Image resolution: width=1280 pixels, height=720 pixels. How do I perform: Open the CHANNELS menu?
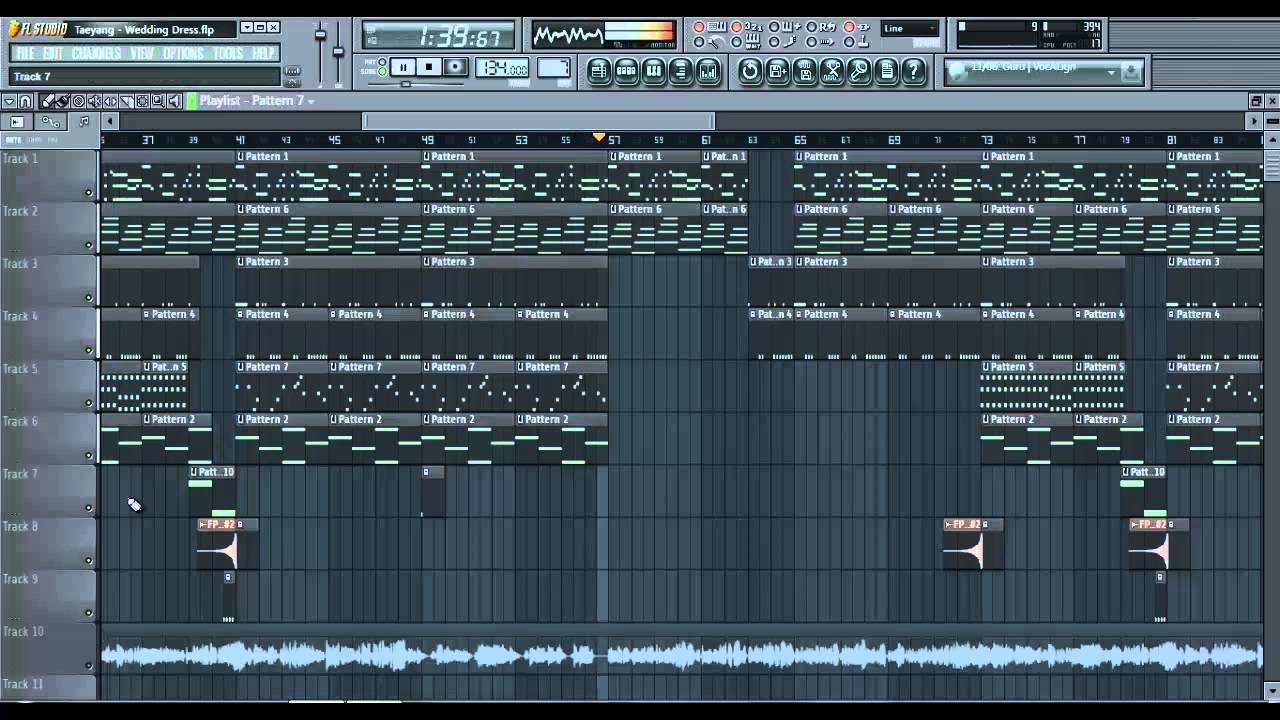(97, 53)
